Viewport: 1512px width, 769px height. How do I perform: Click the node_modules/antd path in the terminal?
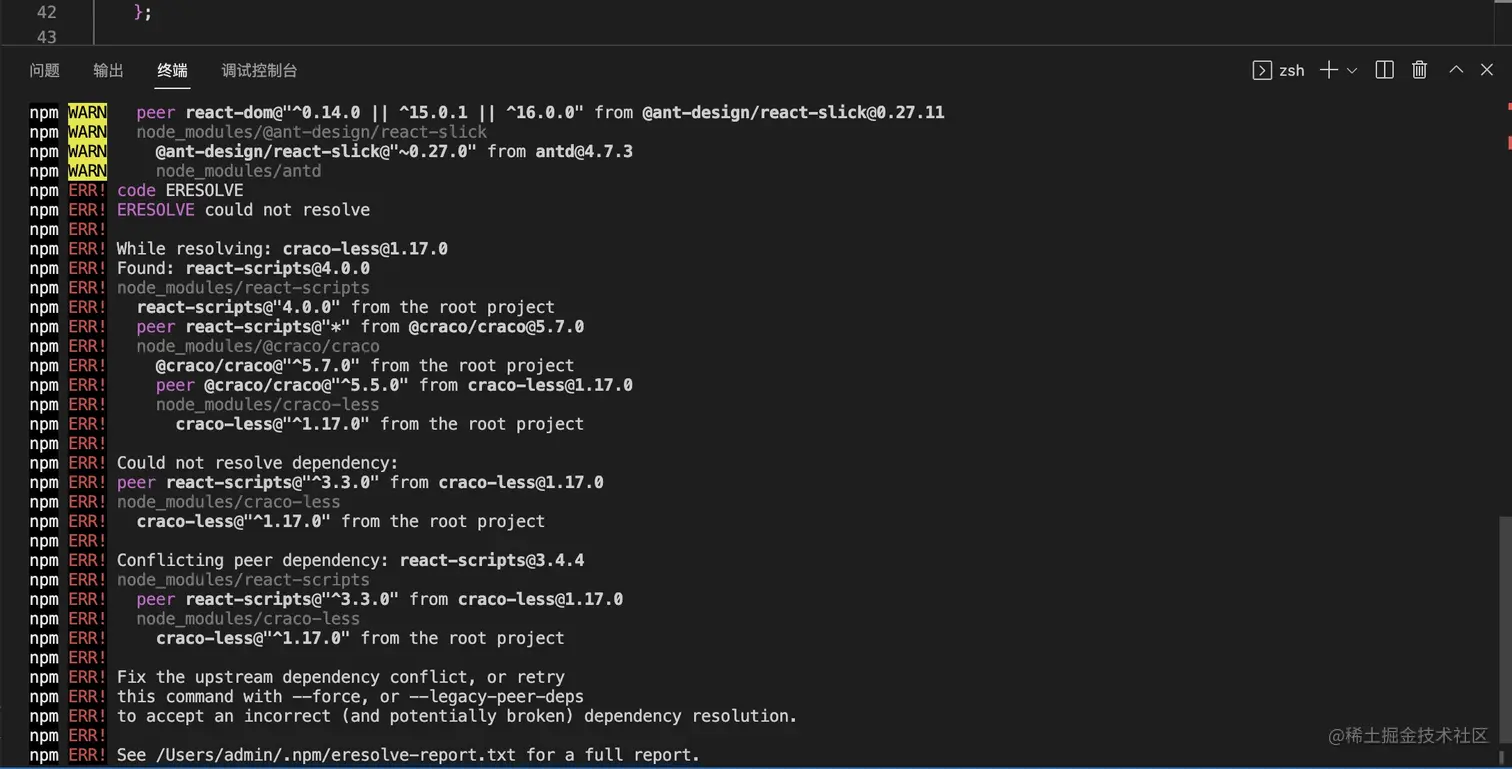pyautogui.click(x=238, y=171)
